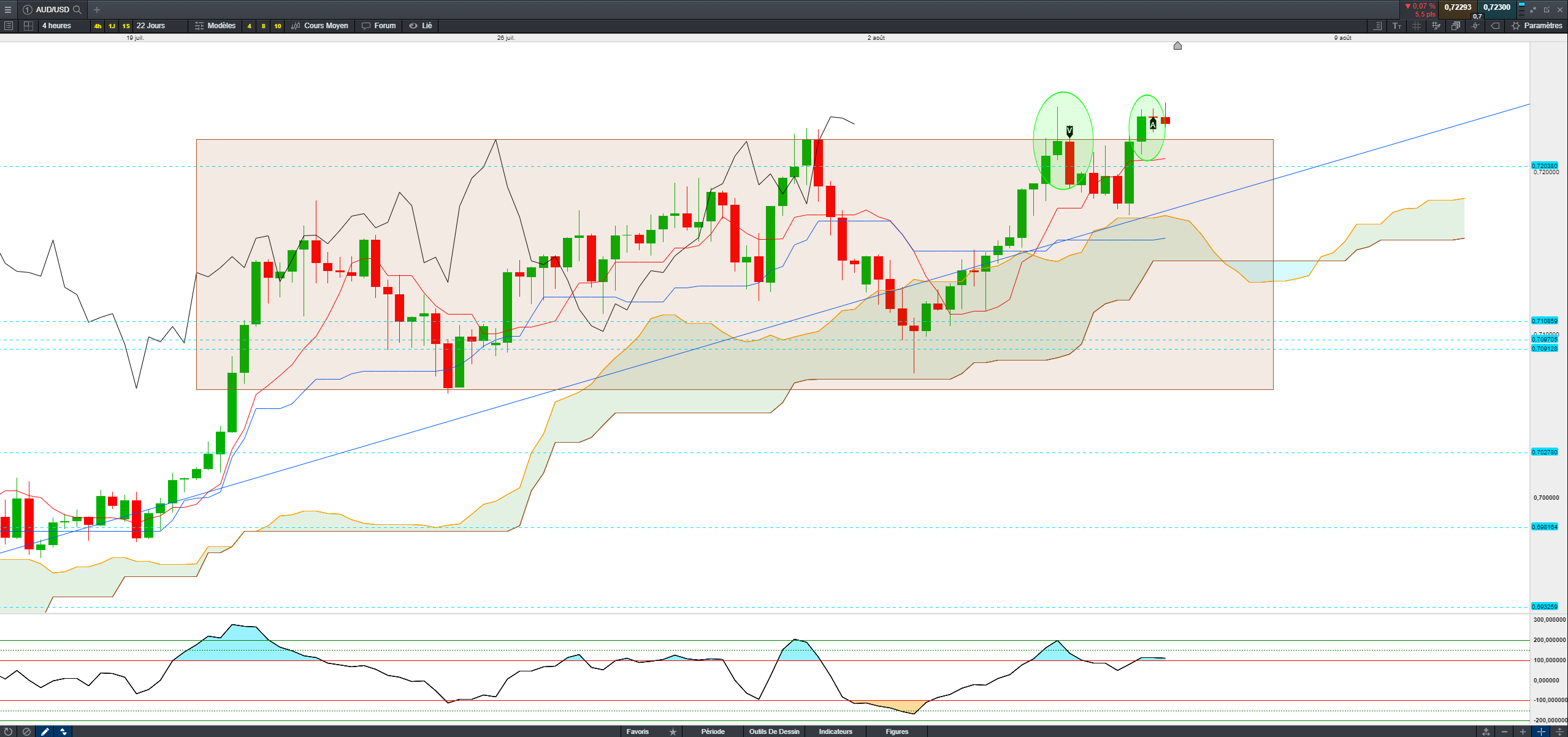The width and height of the screenshot is (1568, 737).
Task: Click the time axis position marker arrow
Action: point(1177,46)
